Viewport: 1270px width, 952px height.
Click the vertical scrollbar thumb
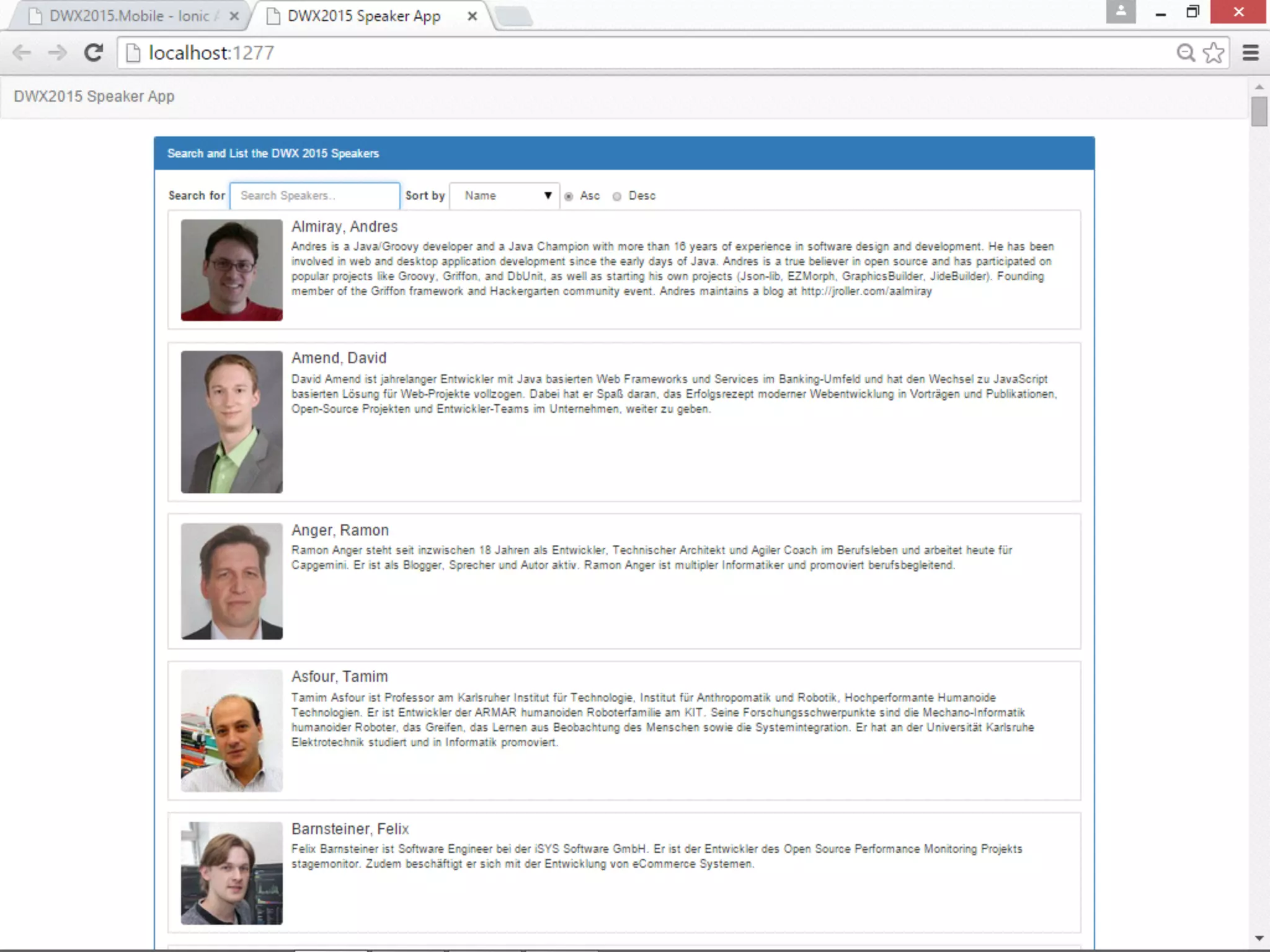[x=1258, y=112]
